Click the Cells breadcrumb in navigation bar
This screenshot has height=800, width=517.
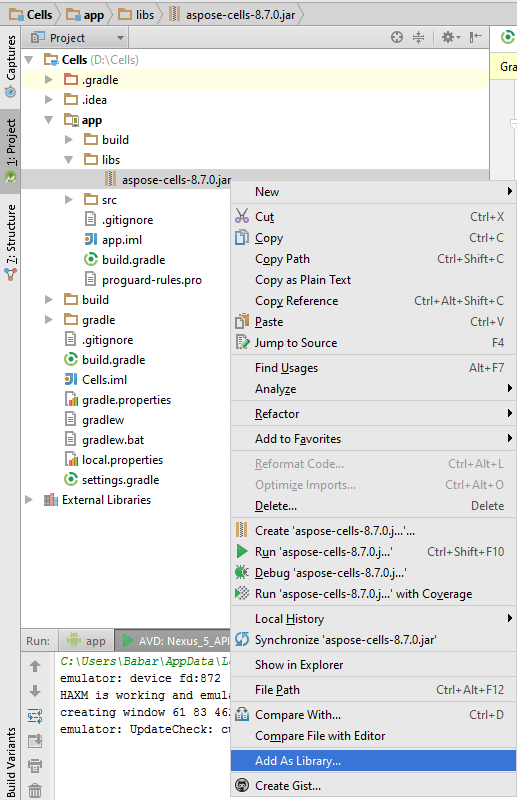coord(31,15)
